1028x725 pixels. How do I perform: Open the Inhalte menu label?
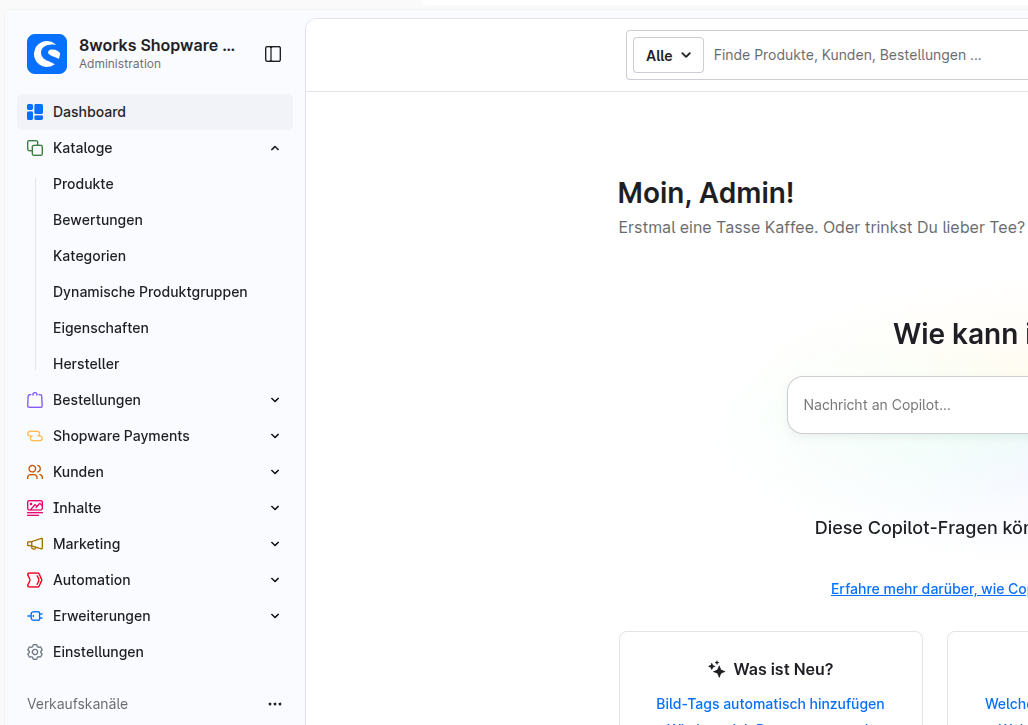77,508
